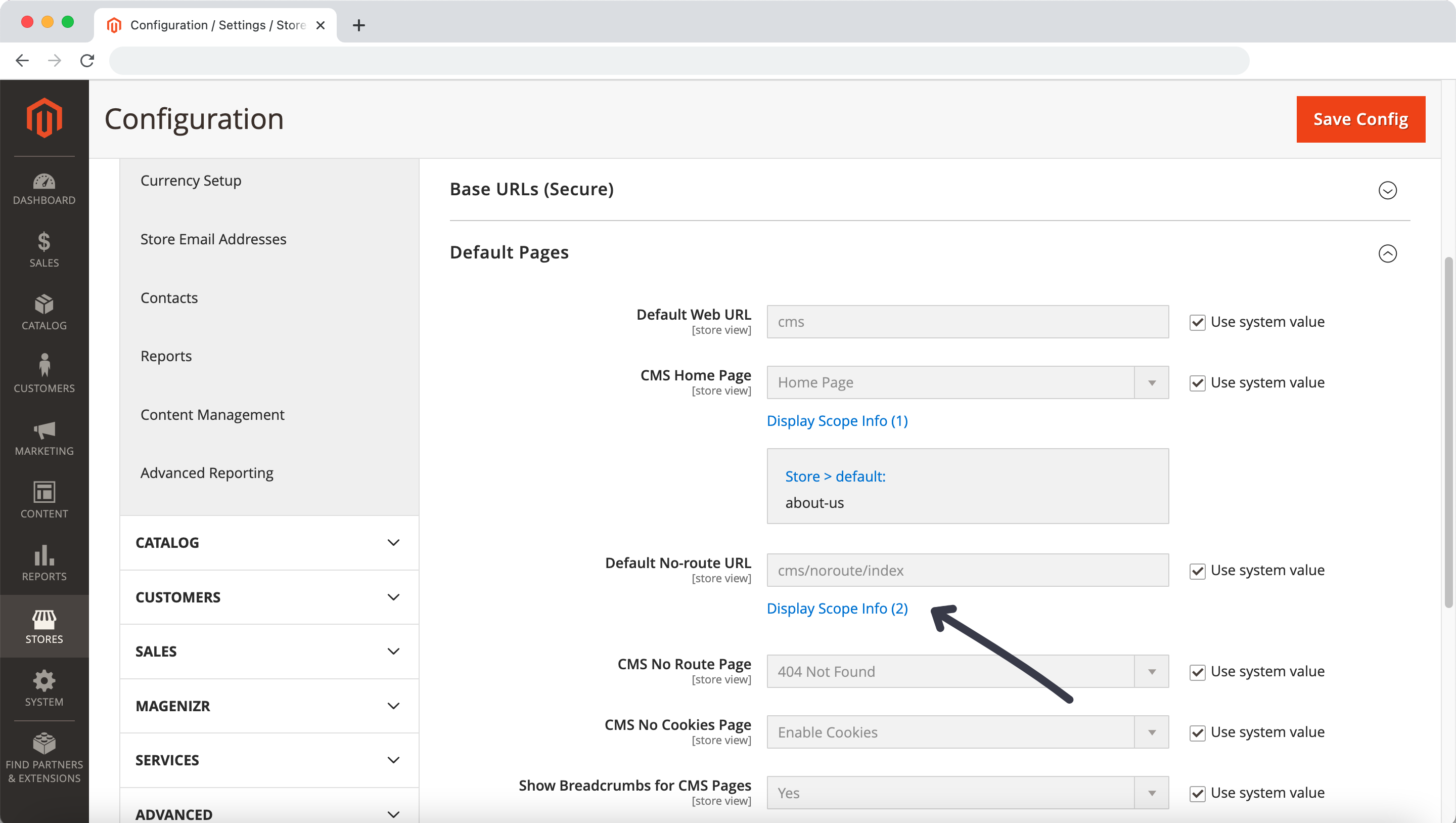1456x823 pixels.
Task: Open the Customers sidebar icon
Action: tap(44, 373)
